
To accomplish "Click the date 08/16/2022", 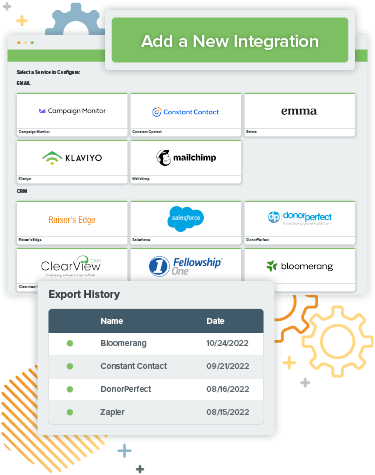I will click(x=228, y=389).
